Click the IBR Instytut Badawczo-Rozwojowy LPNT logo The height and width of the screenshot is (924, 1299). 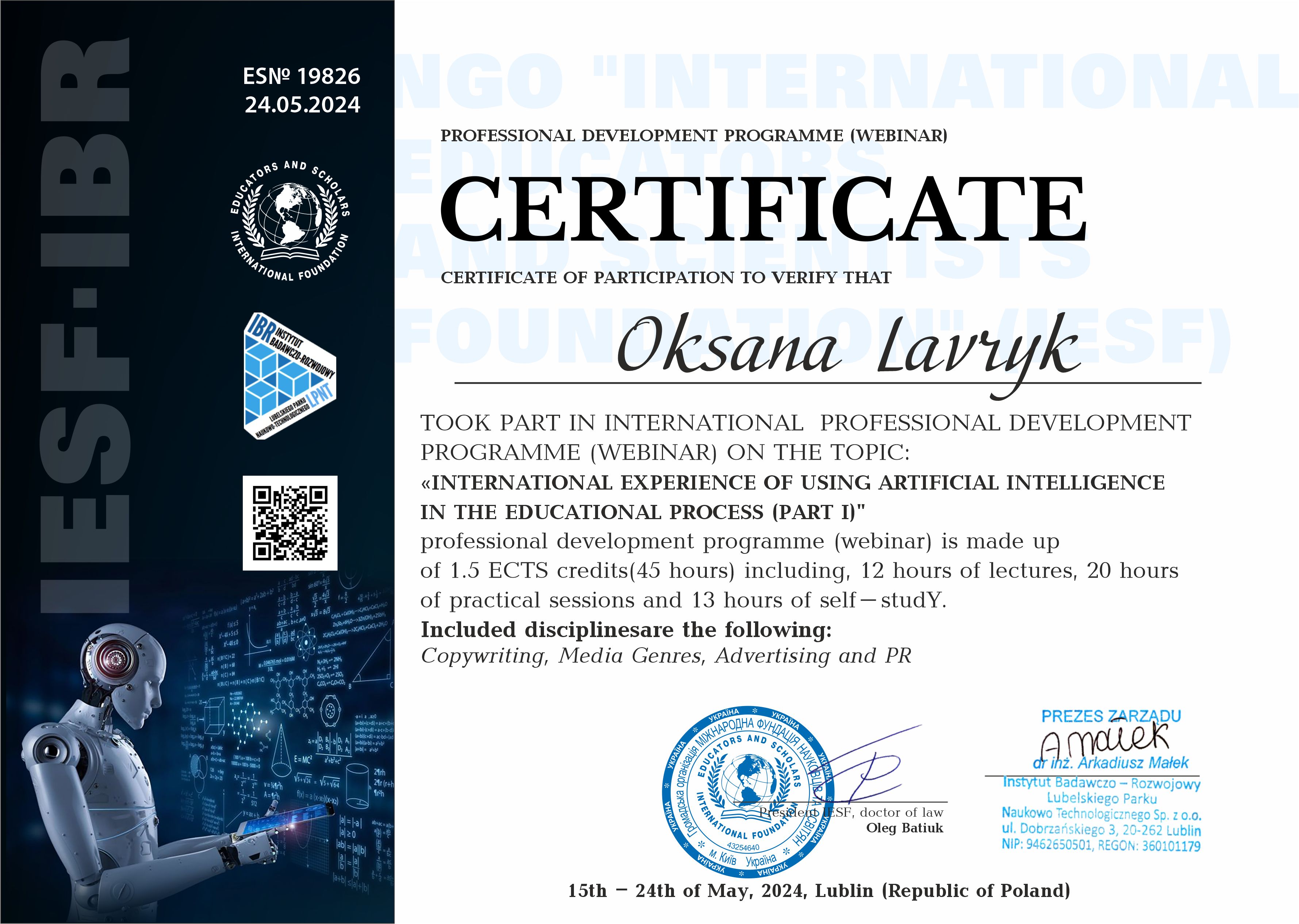point(290,376)
